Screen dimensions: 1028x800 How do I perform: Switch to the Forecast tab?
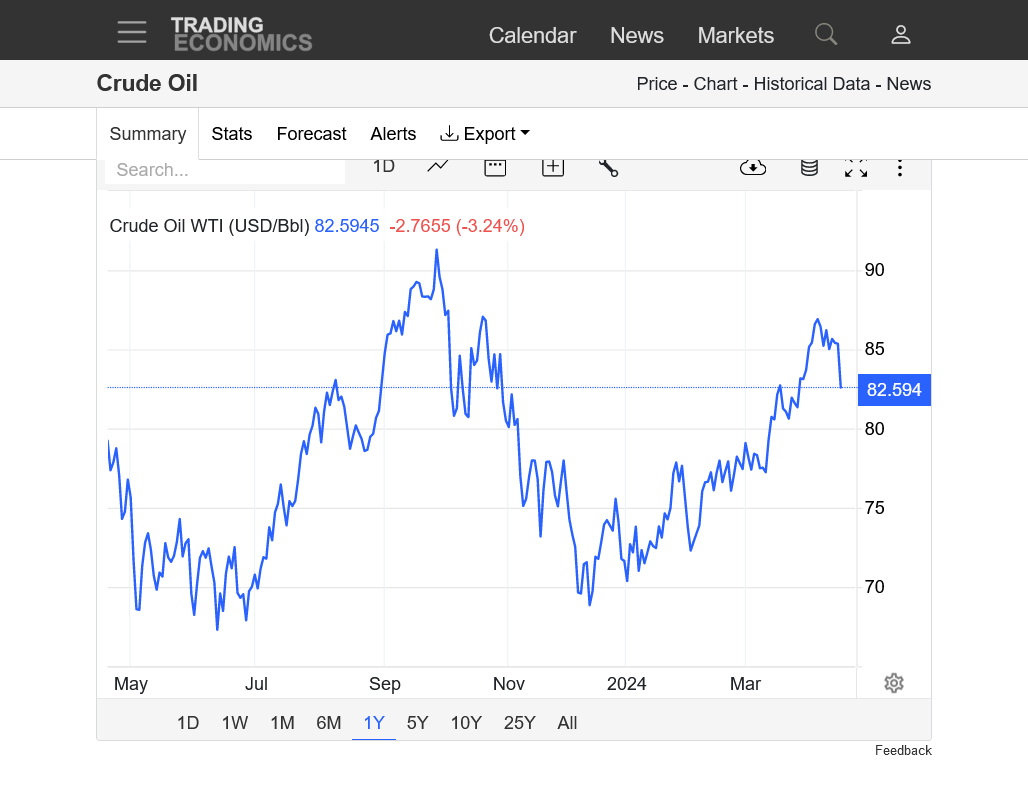coord(311,134)
